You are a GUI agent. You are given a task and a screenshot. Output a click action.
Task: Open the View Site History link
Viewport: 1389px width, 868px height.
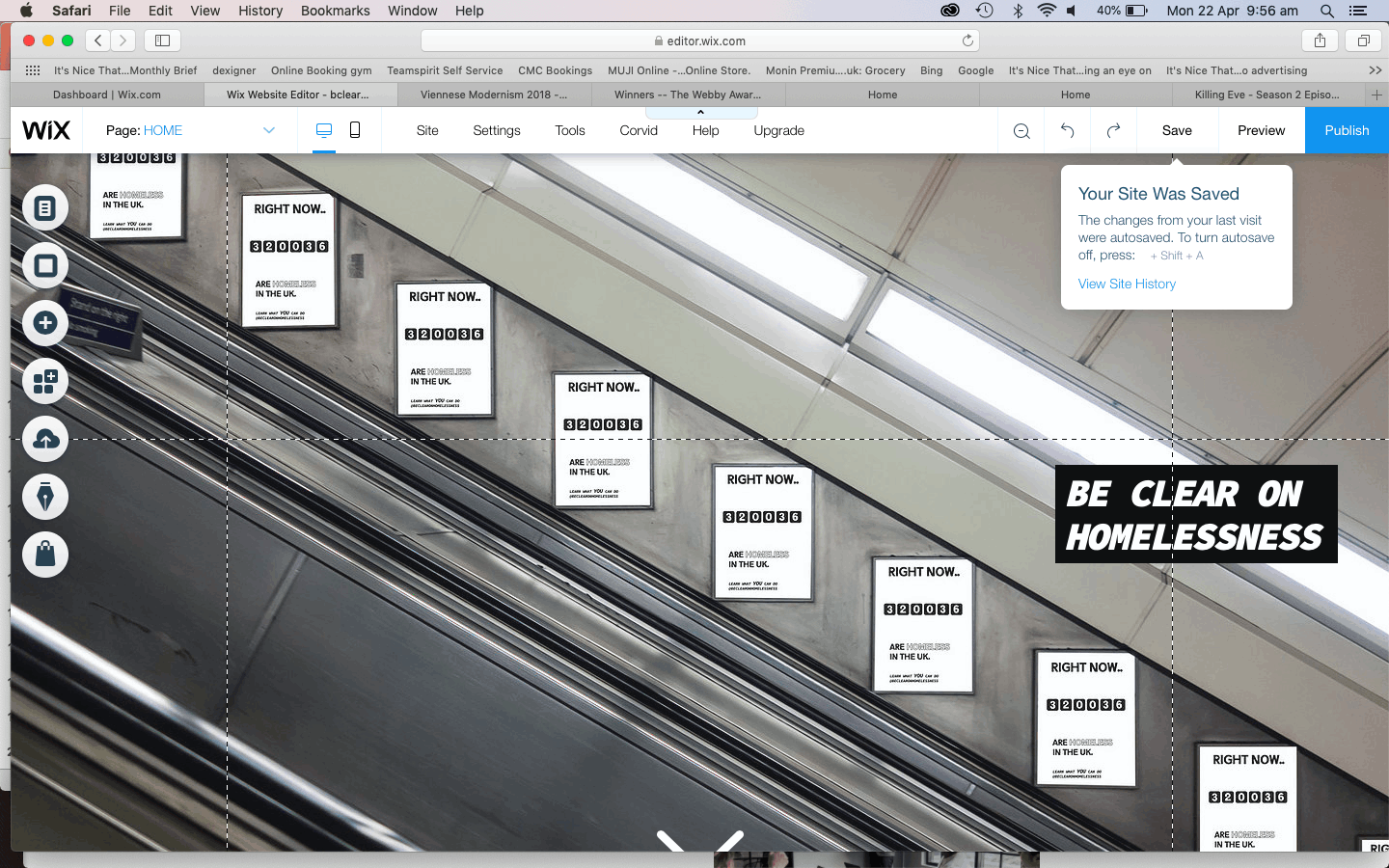[1127, 284]
